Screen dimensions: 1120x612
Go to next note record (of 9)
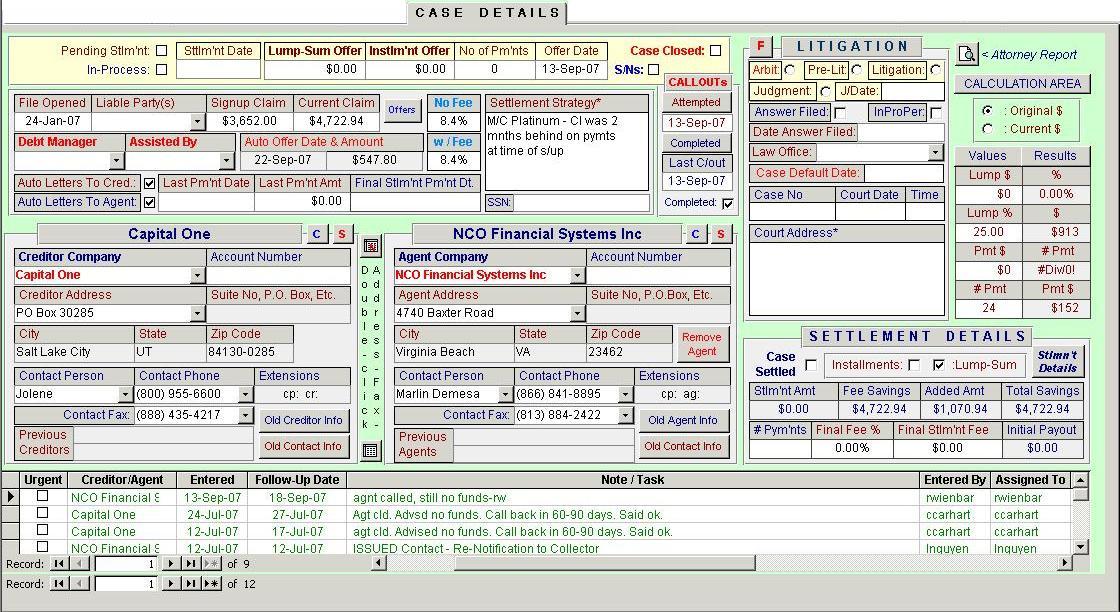pos(171,563)
